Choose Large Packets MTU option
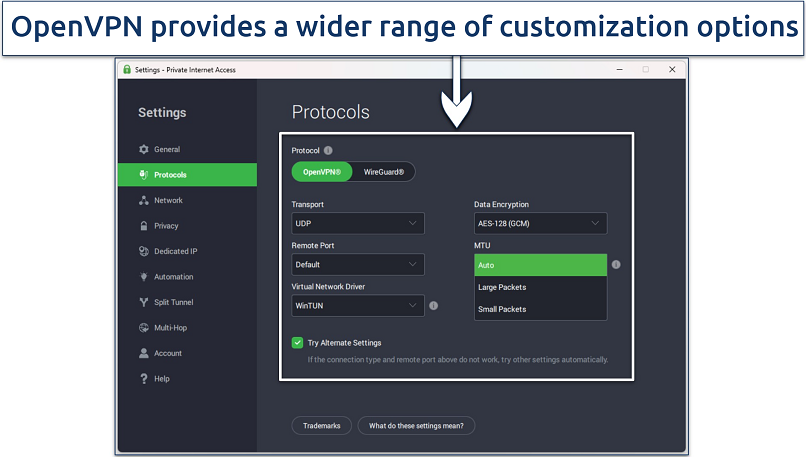Image resolution: width=806 pixels, height=457 pixels. [540, 287]
